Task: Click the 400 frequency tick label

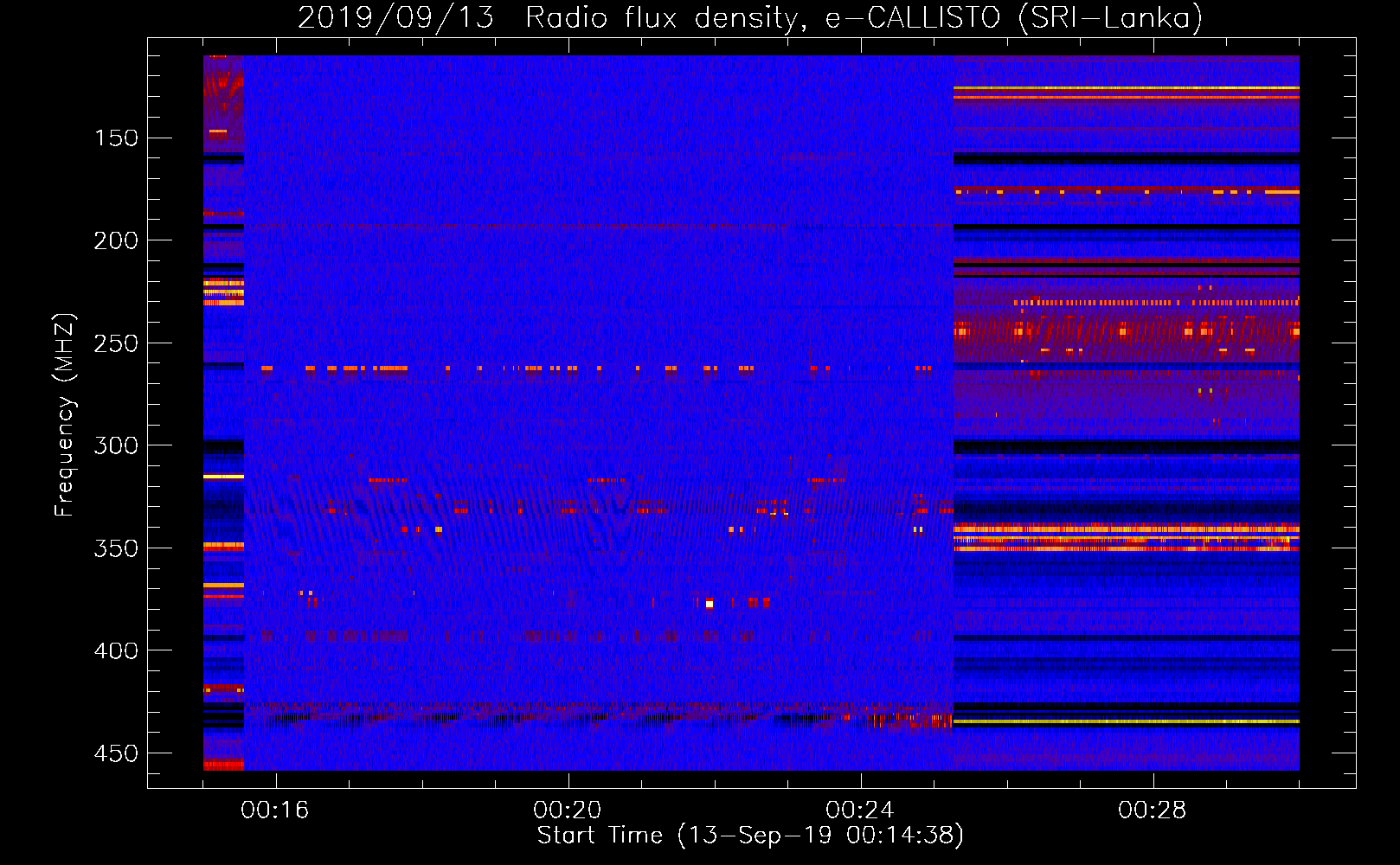Action: coord(116,650)
